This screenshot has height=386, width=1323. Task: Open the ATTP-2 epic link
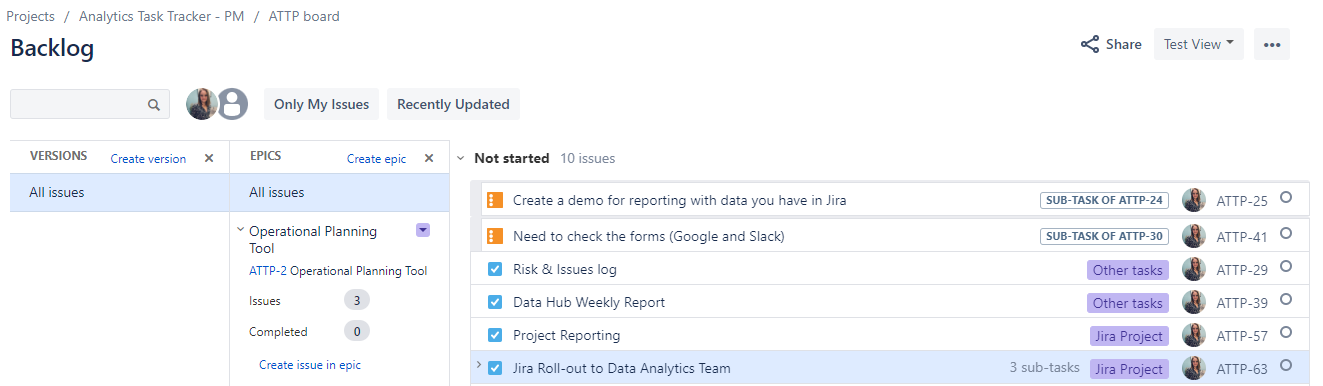tap(267, 271)
